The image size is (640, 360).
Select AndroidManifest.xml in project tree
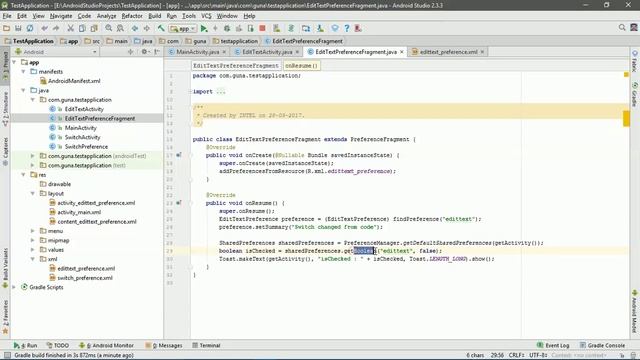[74, 81]
